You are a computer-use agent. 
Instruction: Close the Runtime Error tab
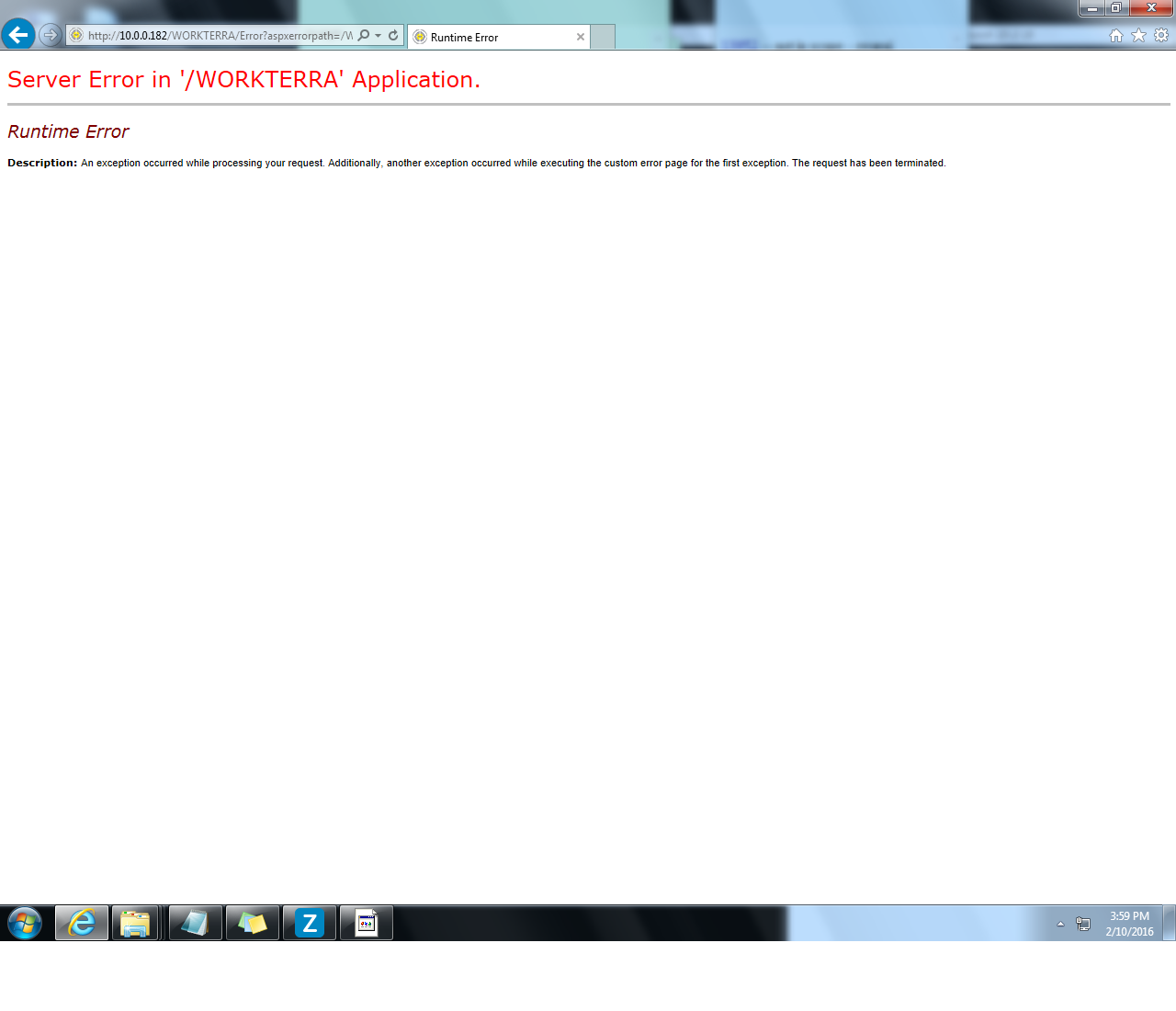[581, 38]
